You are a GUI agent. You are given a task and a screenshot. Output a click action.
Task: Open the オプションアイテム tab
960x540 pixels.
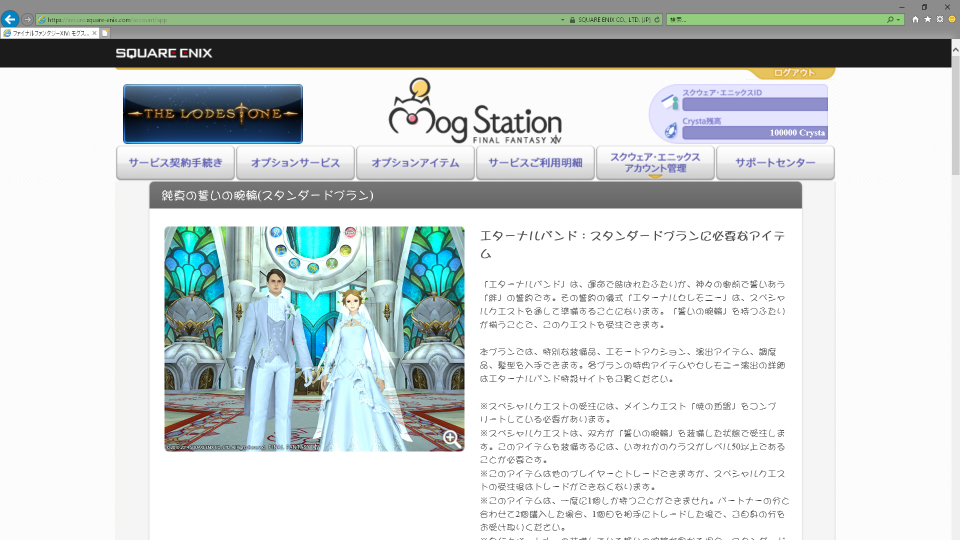click(416, 163)
